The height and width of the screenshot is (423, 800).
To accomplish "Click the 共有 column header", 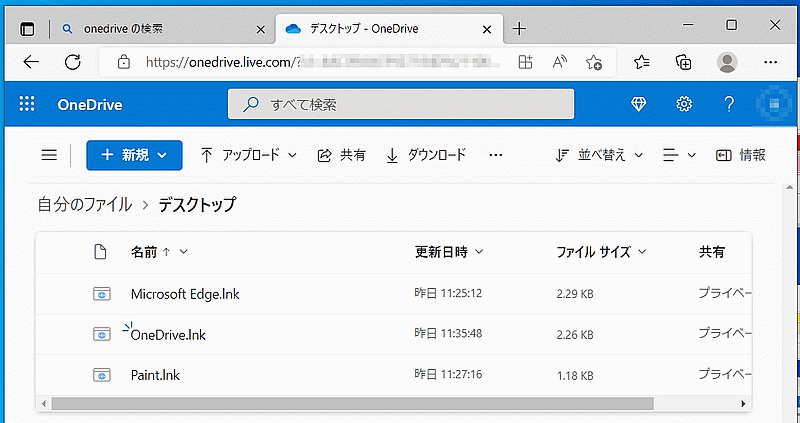I will point(712,251).
